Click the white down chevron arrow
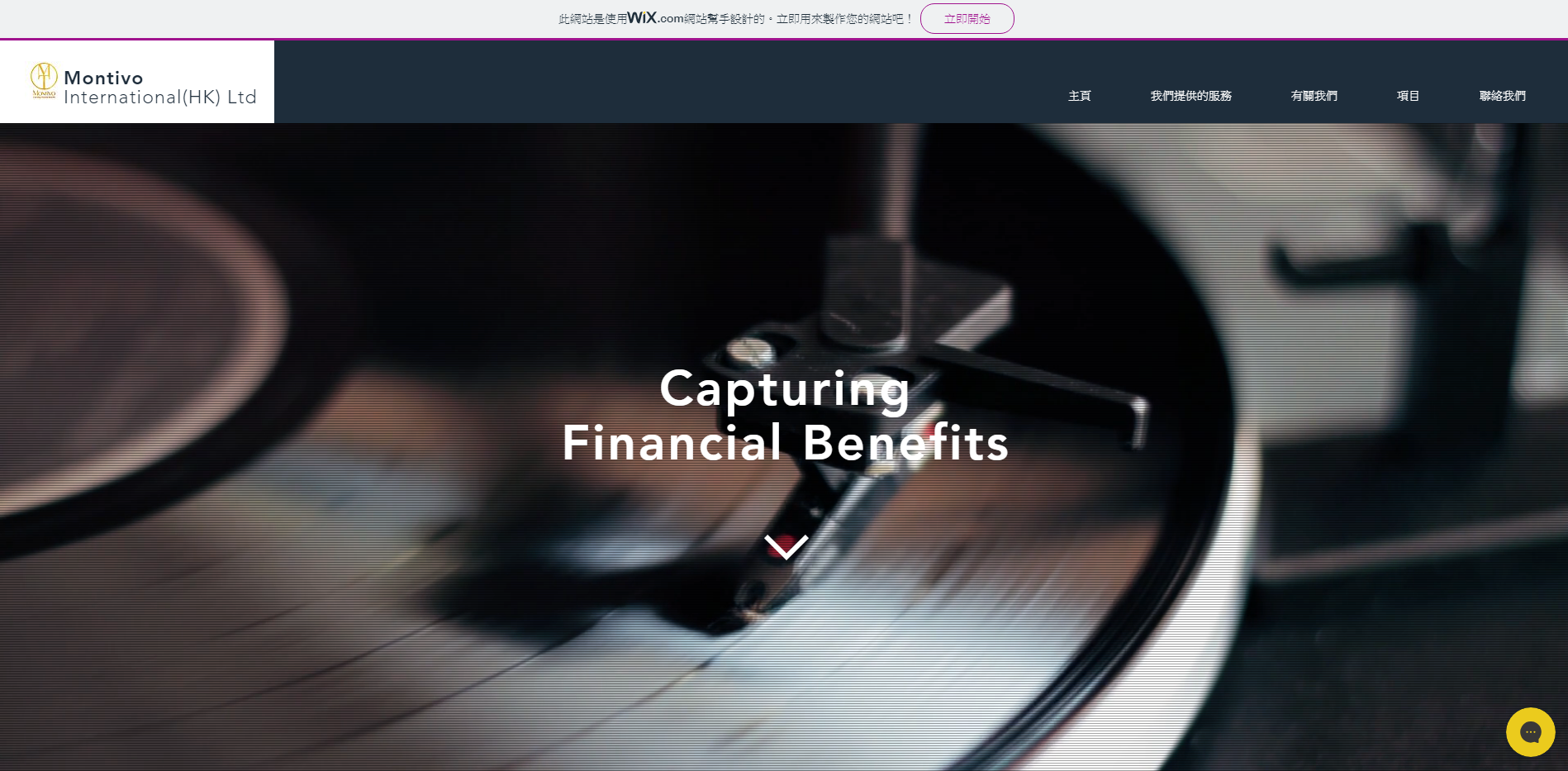Screen dimensions: 1568x771 (x=786, y=546)
